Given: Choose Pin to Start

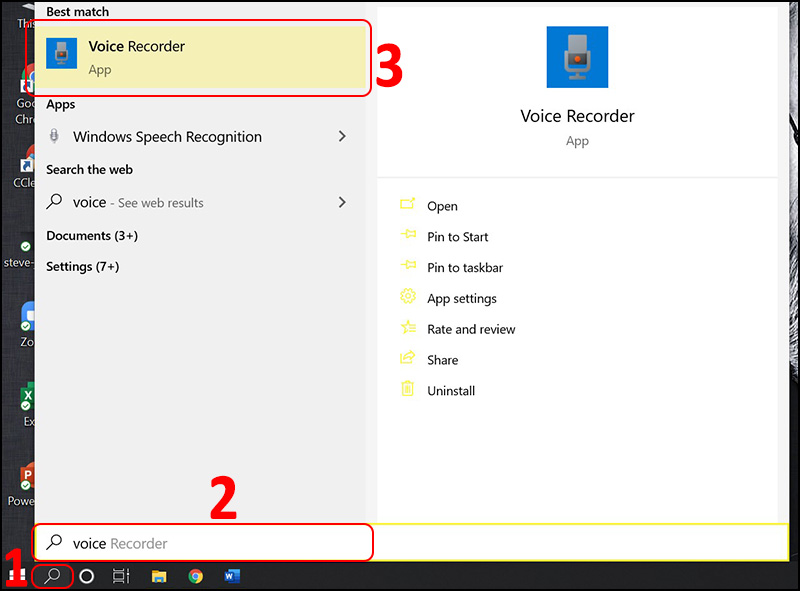Looking at the screenshot, I should click(458, 237).
